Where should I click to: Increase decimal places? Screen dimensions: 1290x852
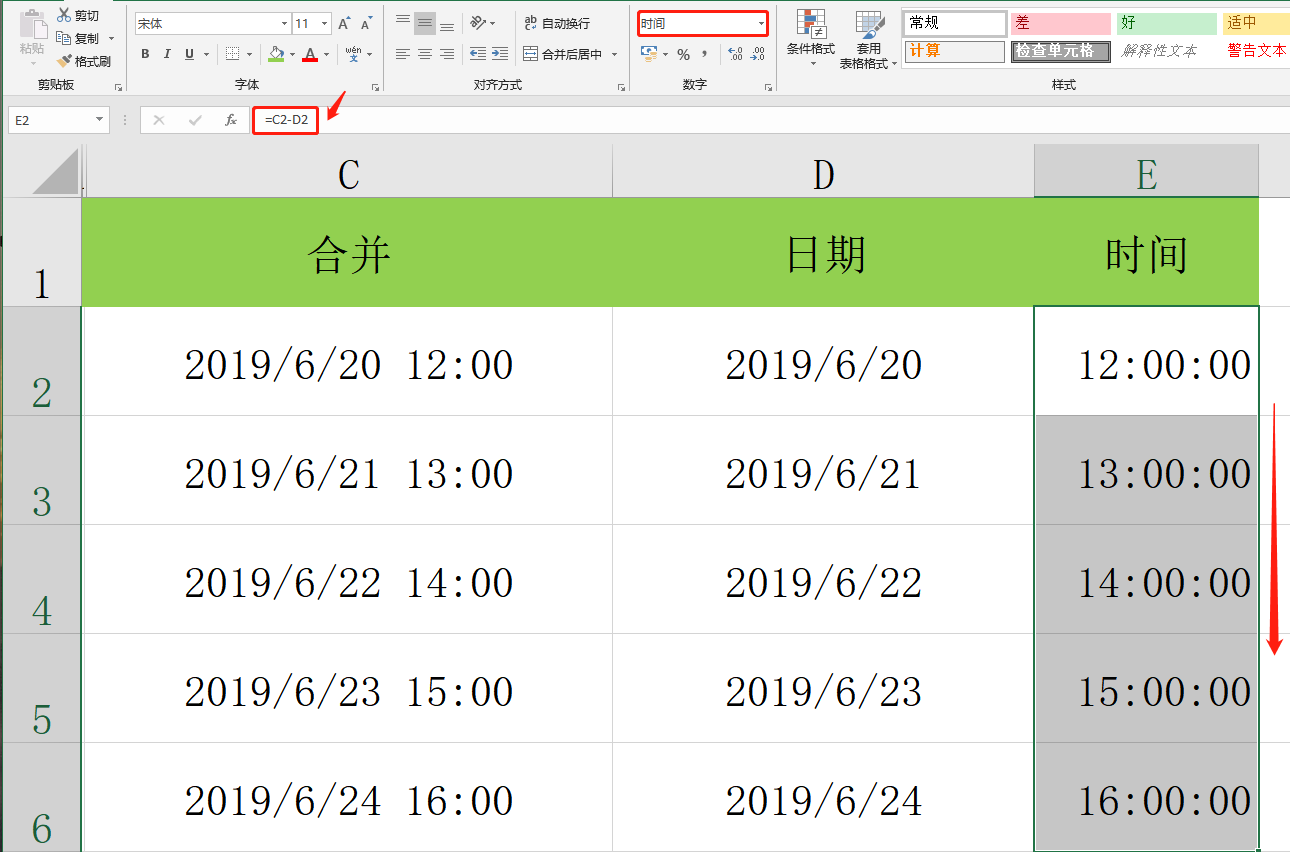tap(735, 54)
